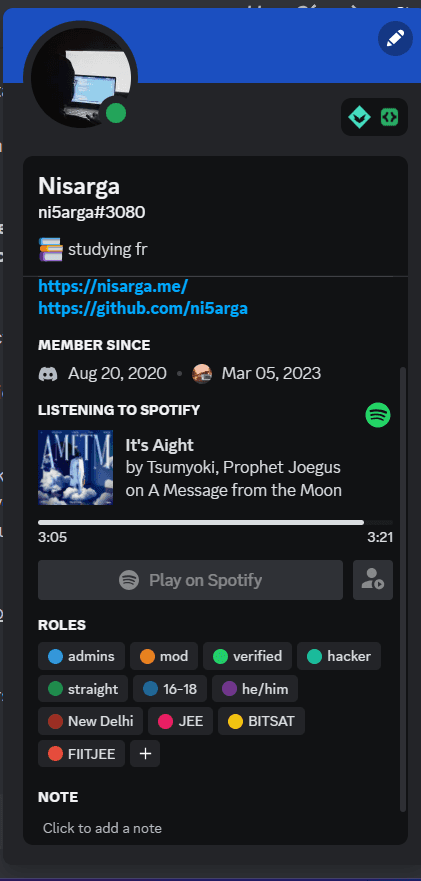Image resolution: width=421 pixels, height=881 pixels.
Task: Click the green Spotify logo icon
Action: [x=378, y=415]
